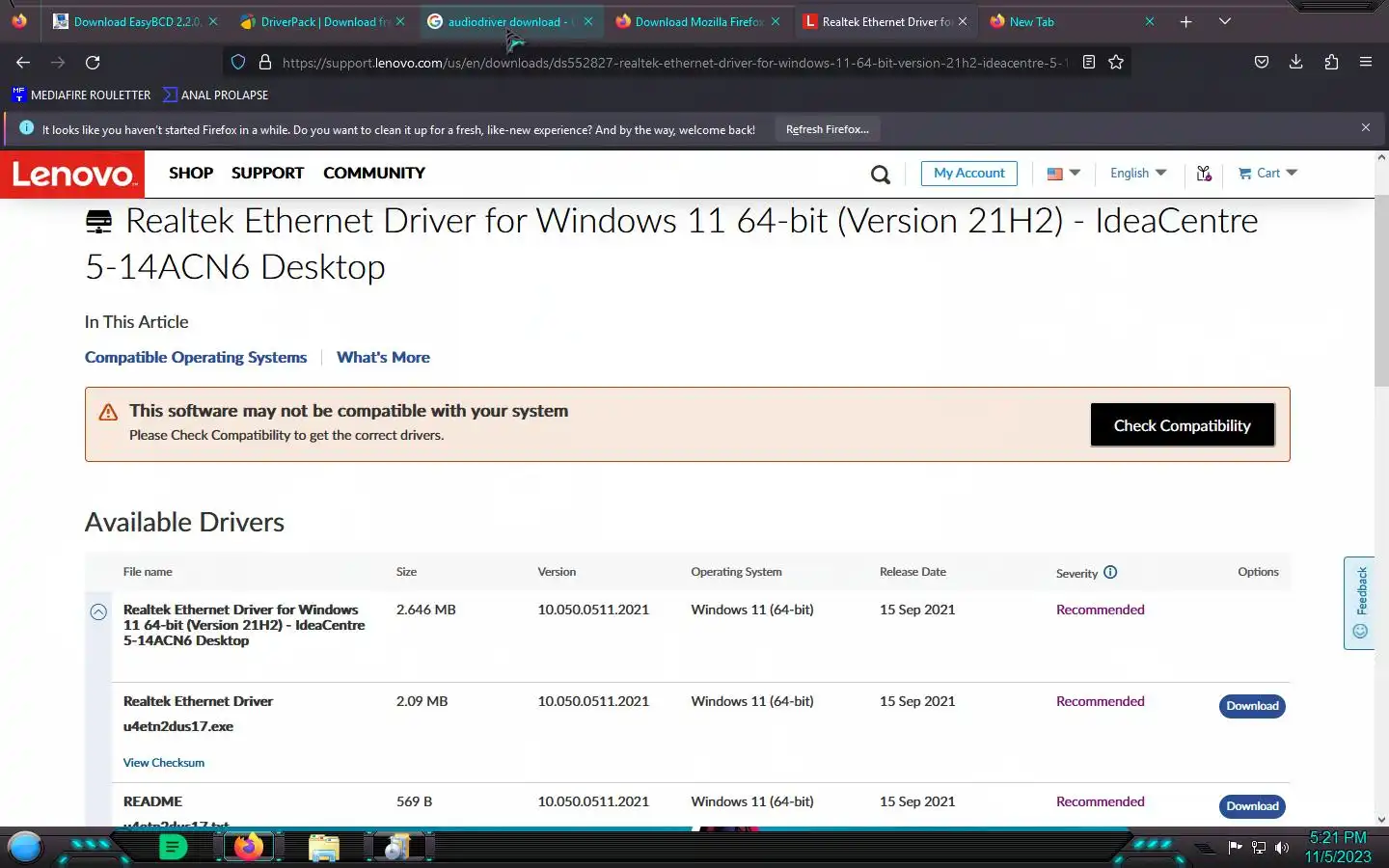
Task: Go back to the previous page
Action: click(x=23, y=63)
